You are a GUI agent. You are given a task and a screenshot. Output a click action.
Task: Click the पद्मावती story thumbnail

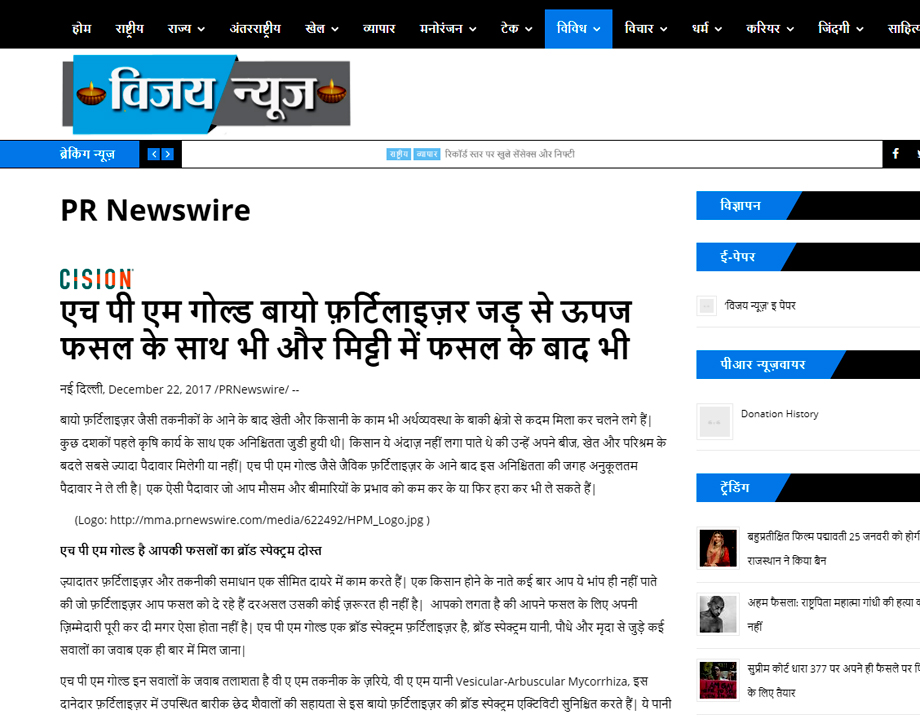718,548
